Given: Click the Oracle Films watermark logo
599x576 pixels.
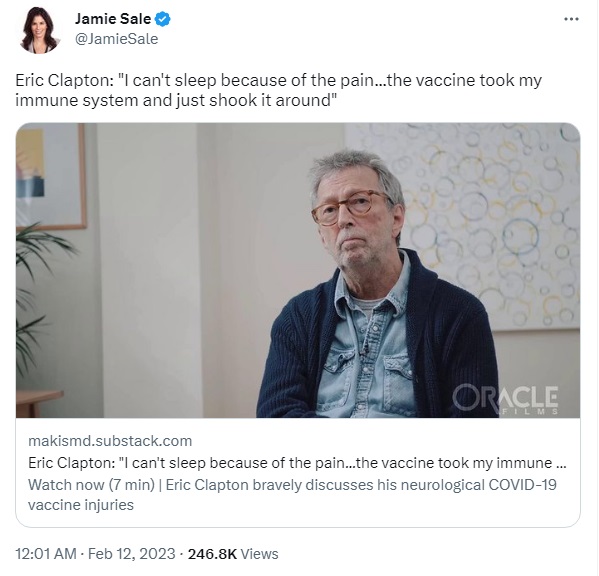Looking at the screenshot, I should point(505,399).
